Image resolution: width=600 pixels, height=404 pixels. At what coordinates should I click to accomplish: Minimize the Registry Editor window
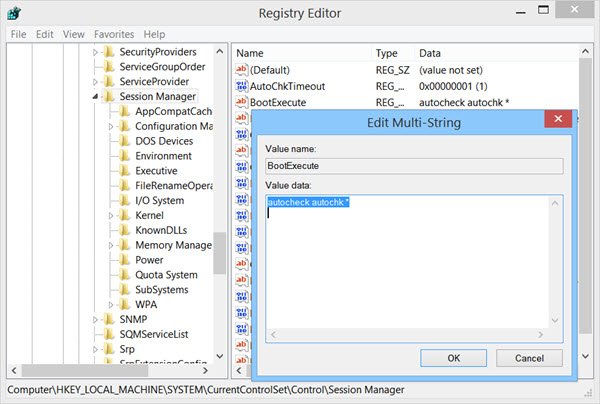point(520,11)
